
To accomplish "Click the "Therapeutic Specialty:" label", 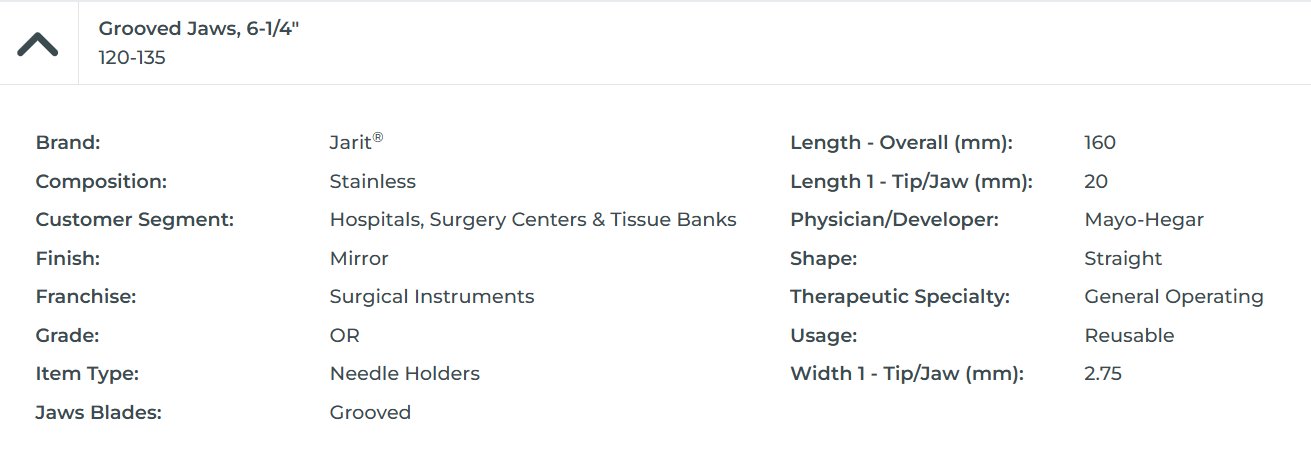I will (x=900, y=297).
